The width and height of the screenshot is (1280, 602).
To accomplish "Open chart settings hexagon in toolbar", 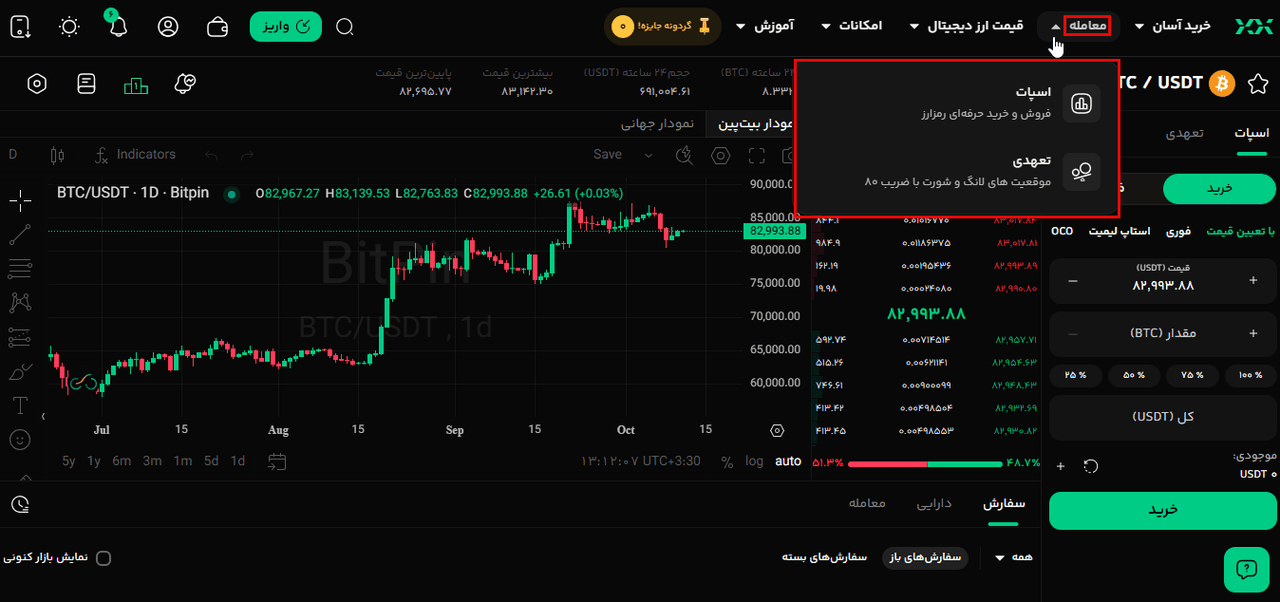I will [720, 155].
